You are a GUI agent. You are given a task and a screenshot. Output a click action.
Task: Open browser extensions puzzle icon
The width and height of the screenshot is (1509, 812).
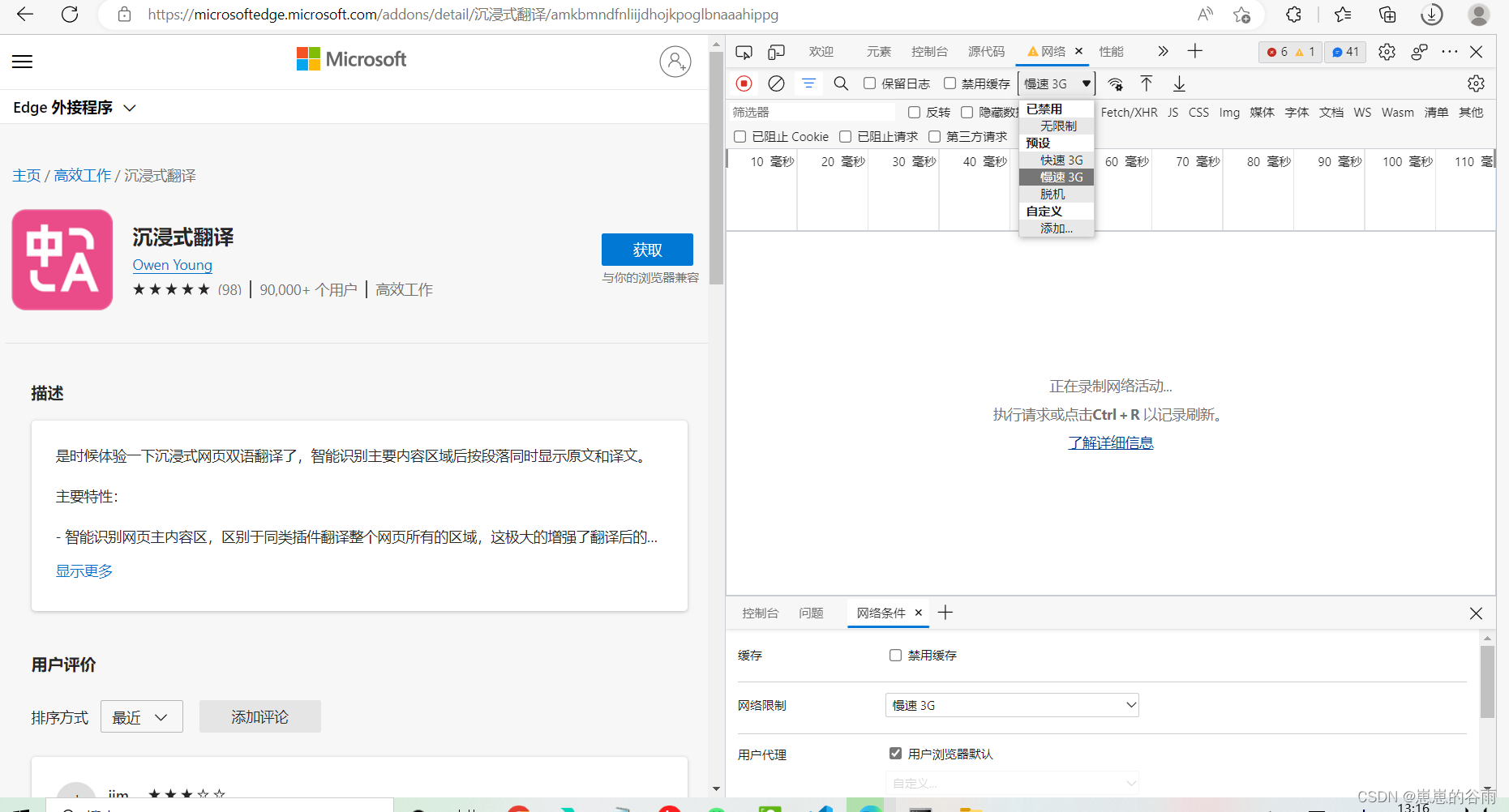pos(1293,15)
